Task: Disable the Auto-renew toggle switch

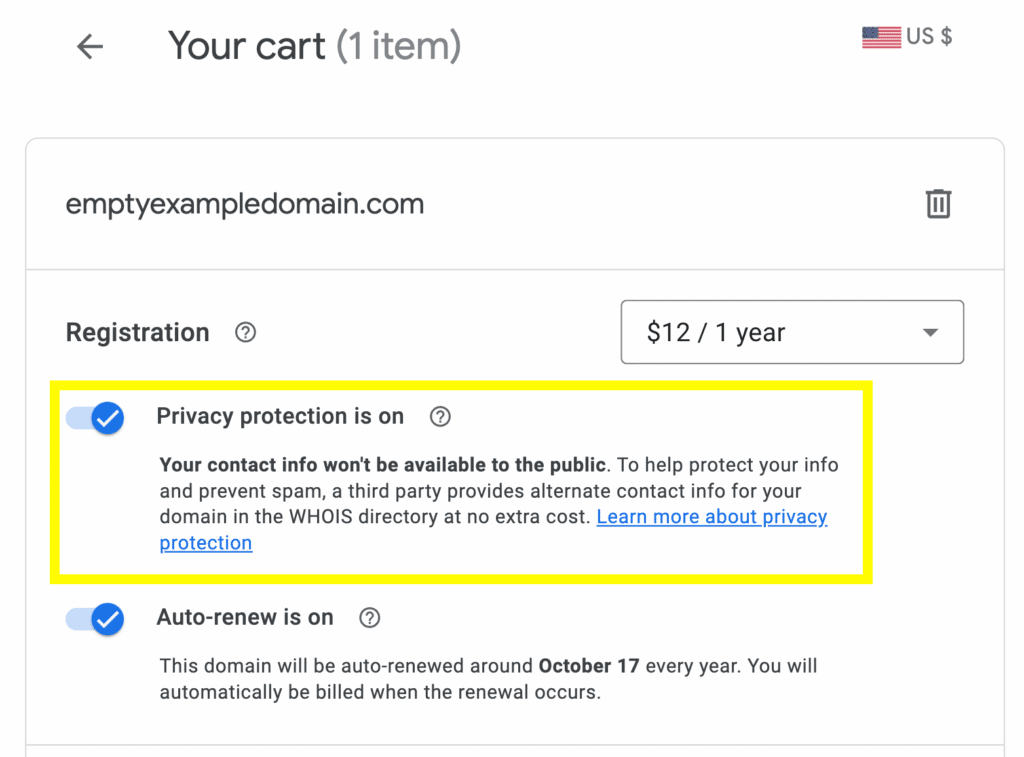Action: pyautogui.click(x=95, y=619)
